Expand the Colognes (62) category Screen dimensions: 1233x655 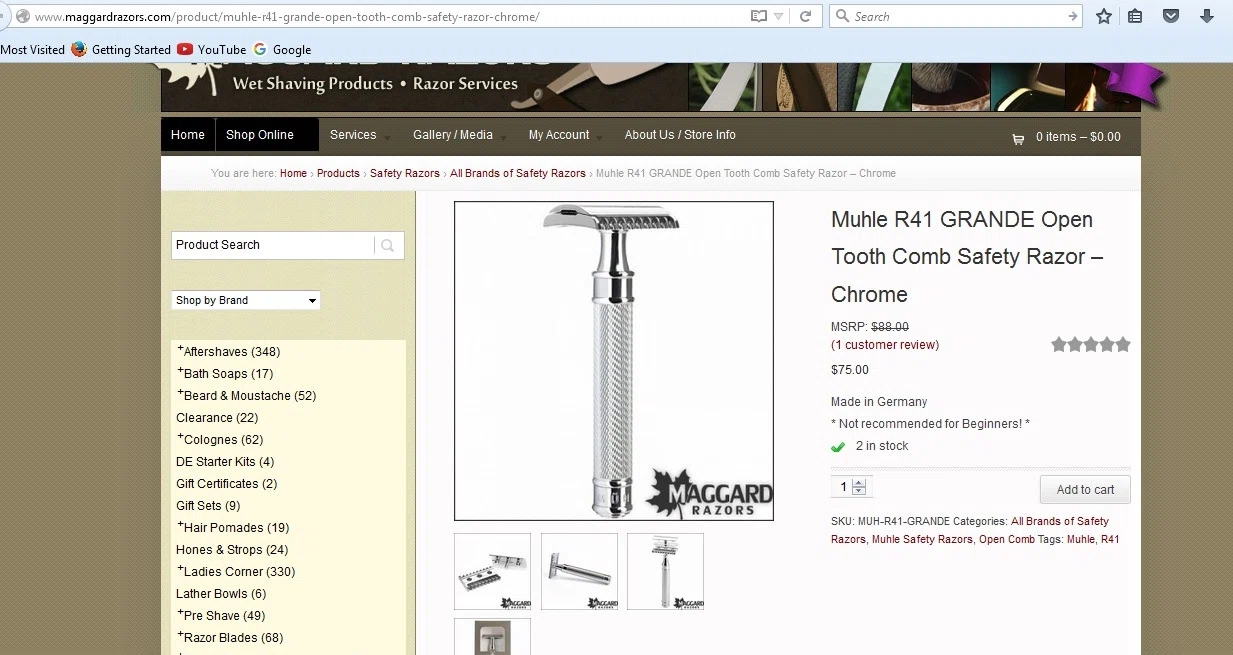point(220,440)
